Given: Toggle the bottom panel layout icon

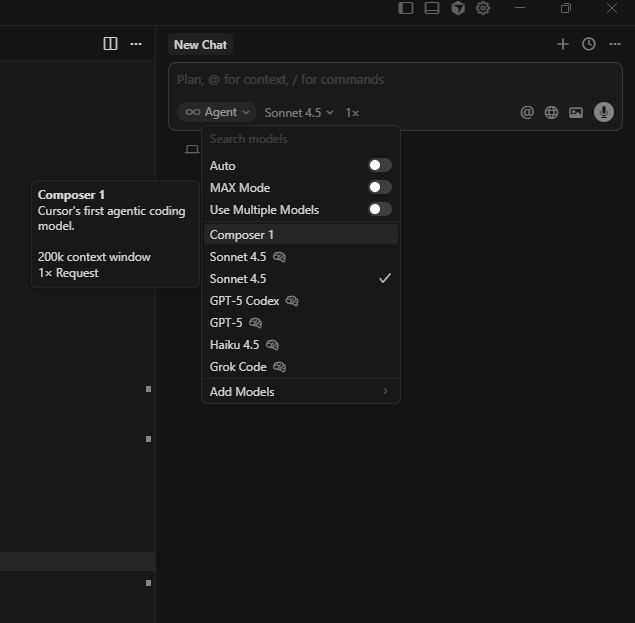Looking at the screenshot, I should coord(432,8).
